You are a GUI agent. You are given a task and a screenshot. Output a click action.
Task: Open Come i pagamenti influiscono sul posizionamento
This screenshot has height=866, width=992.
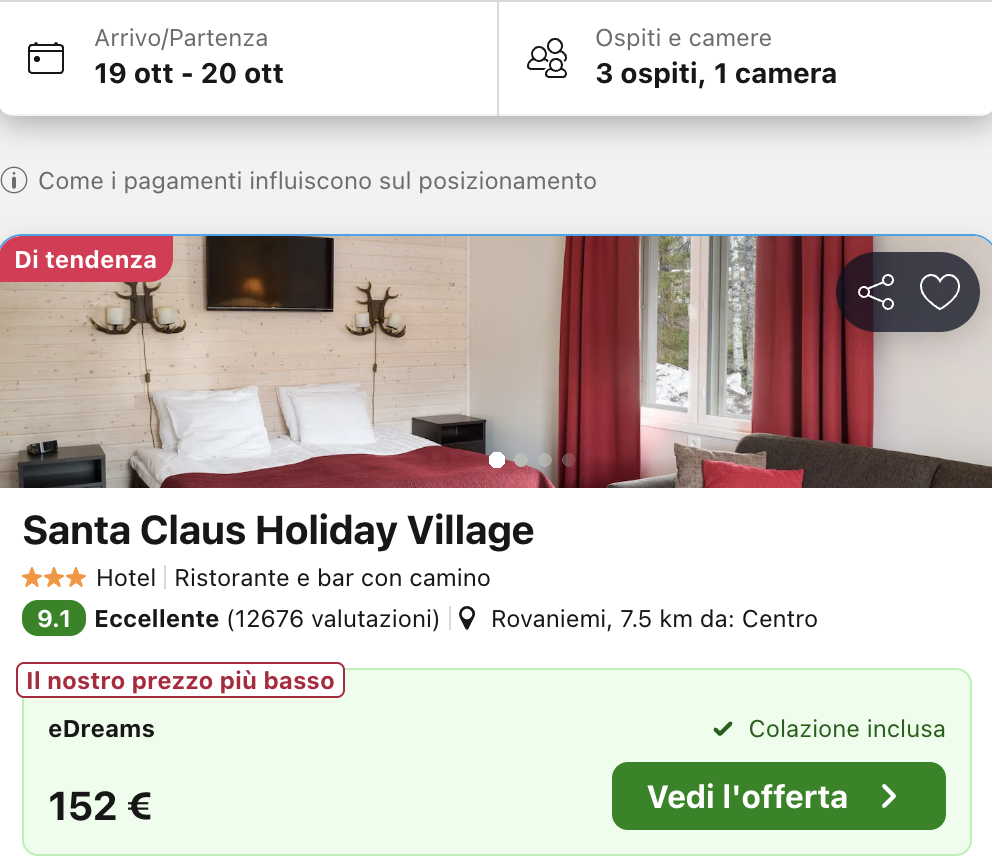click(317, 181)
